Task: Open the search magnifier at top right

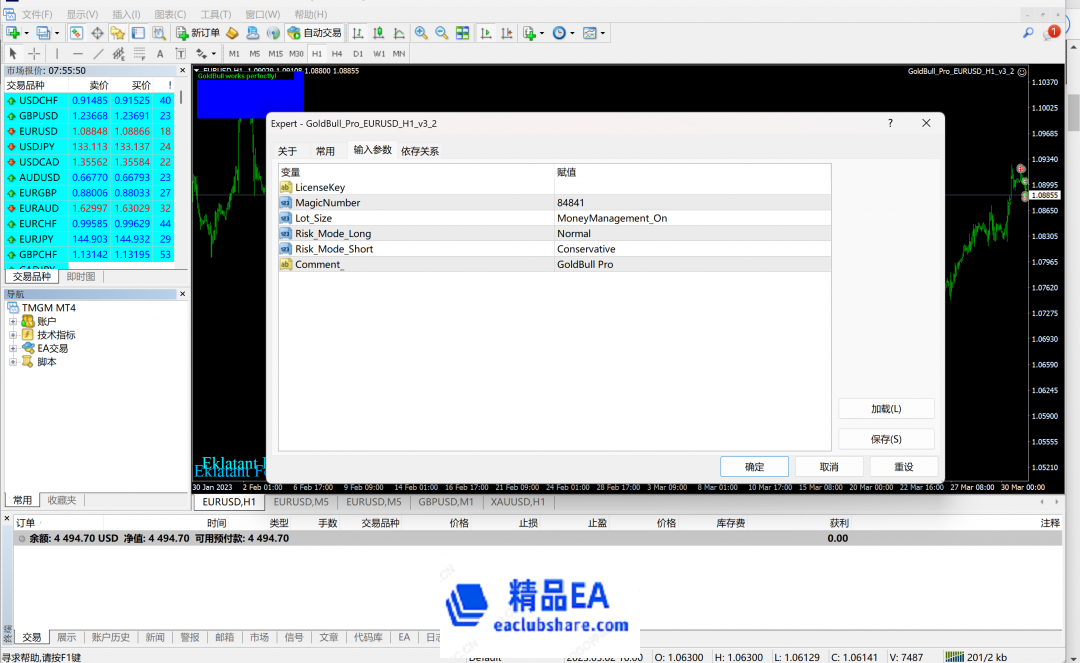Action: click(1028, 32)
